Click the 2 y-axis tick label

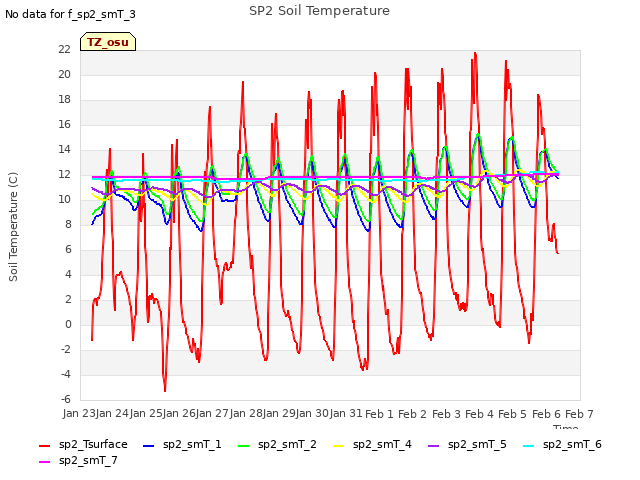[x=68, y=300]
